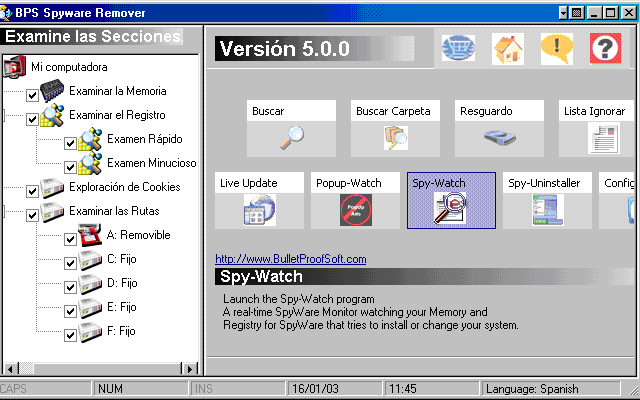Click the Mi computadora monitor icon
Screen dimensions: 640x400
coord(15,67)
